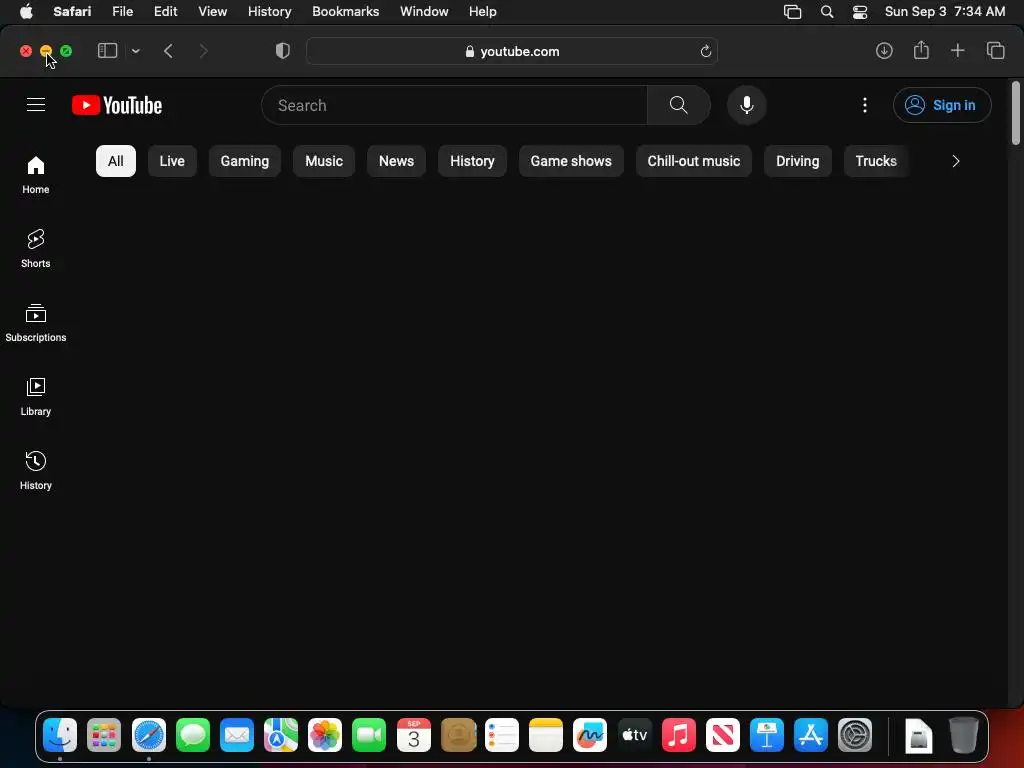The height and width of the screenshot is (768, 1024).
Task: Open a new Safari tab
Action: tap(957, 50)
